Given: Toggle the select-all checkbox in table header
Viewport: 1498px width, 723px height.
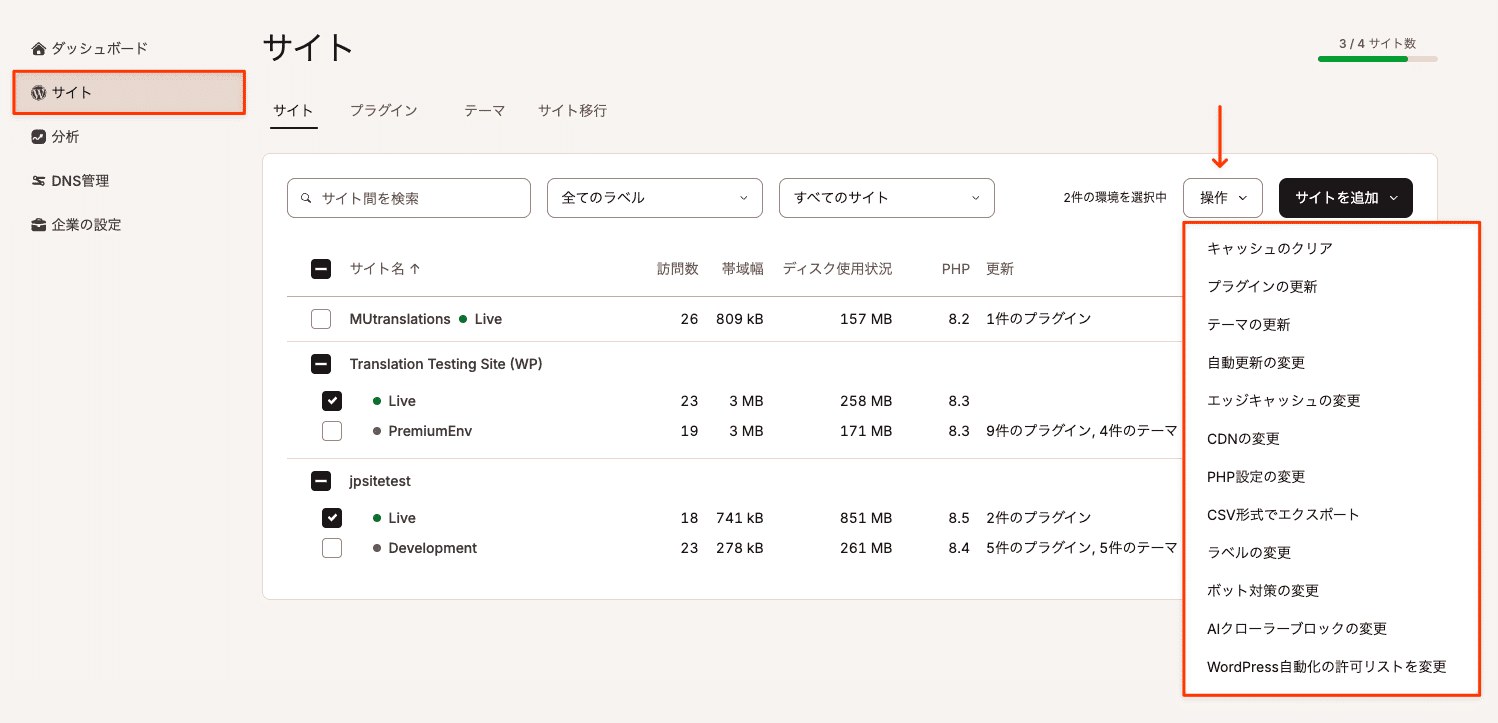Looking at the screenshot, I should point(321,269).
